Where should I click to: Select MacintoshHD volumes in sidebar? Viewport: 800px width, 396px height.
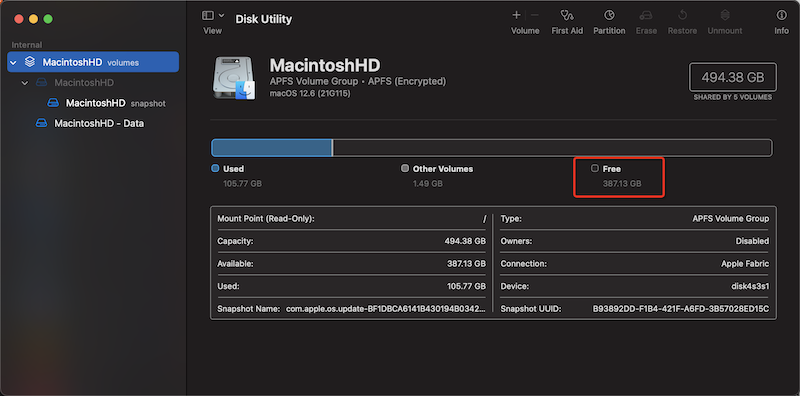(93, 62)
